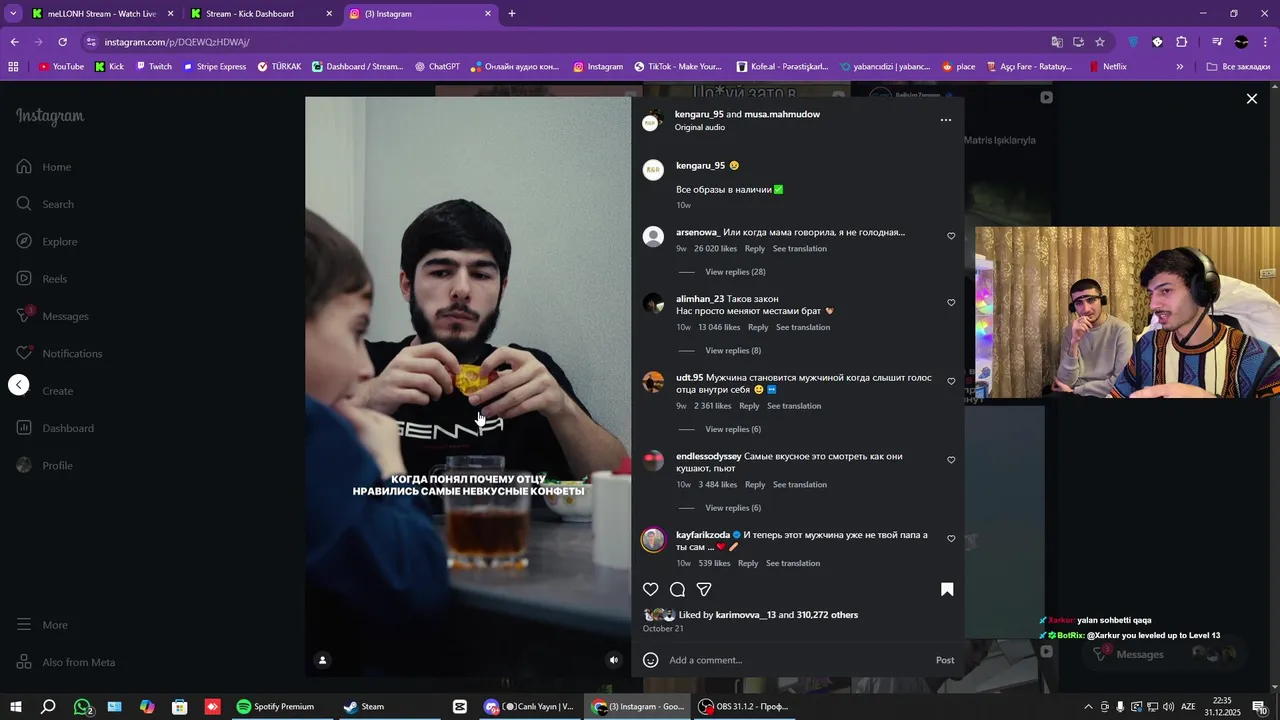Screen dimensions: 1280x720
Task: Open the kengaru_95 profile link in post header
Action: click(699, 114)
